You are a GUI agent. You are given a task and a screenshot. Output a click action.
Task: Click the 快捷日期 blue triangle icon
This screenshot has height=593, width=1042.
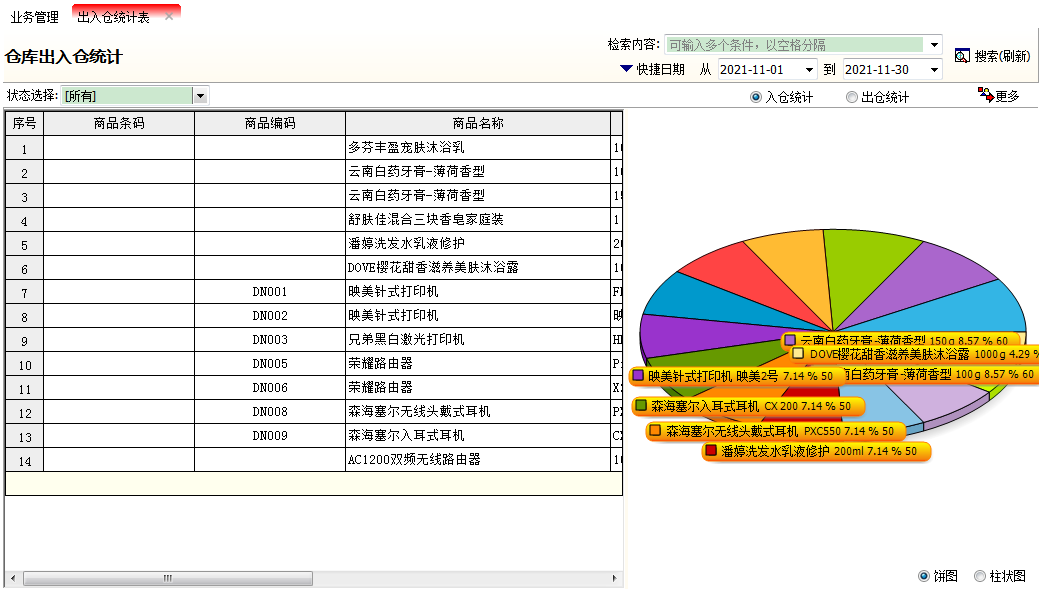(625, 68)
